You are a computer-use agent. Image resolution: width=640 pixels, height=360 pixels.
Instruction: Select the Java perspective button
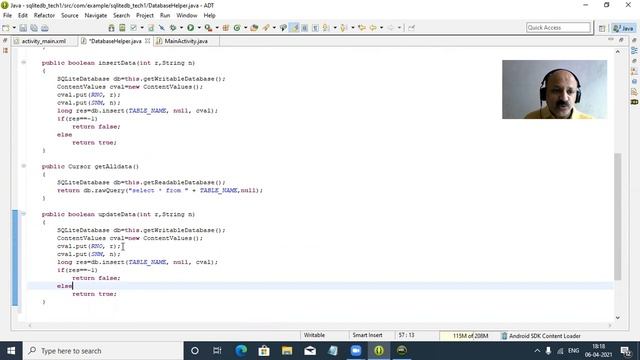[624, 28]
